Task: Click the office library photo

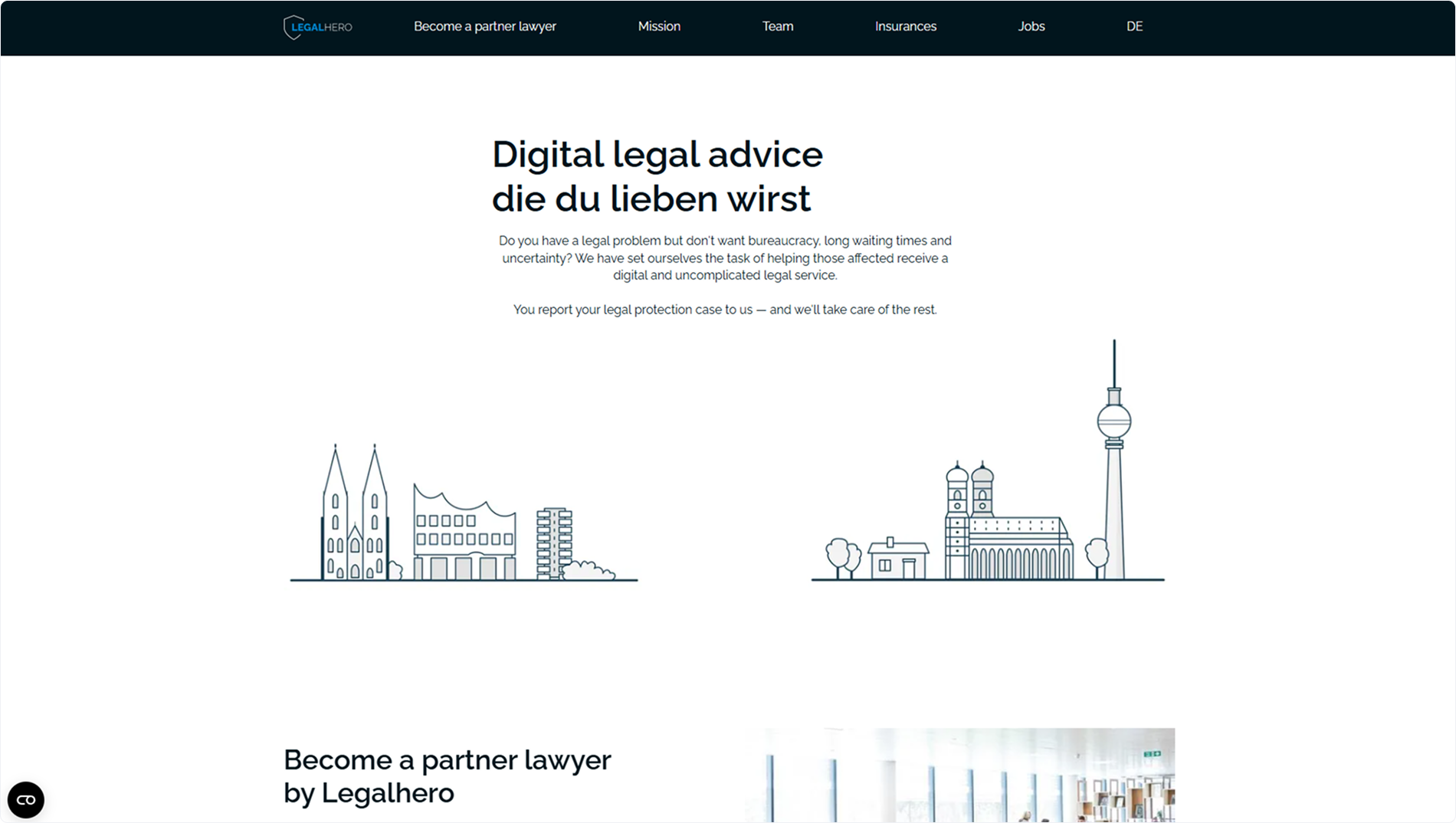Action: [x=959, y=774]
